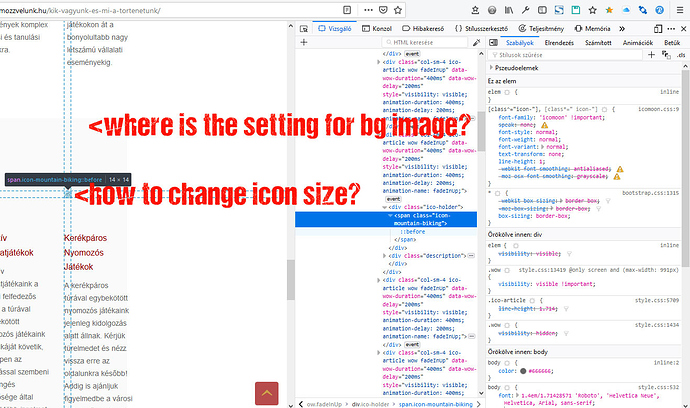Expand font-variant shorthand arrow

pos(542,147)
